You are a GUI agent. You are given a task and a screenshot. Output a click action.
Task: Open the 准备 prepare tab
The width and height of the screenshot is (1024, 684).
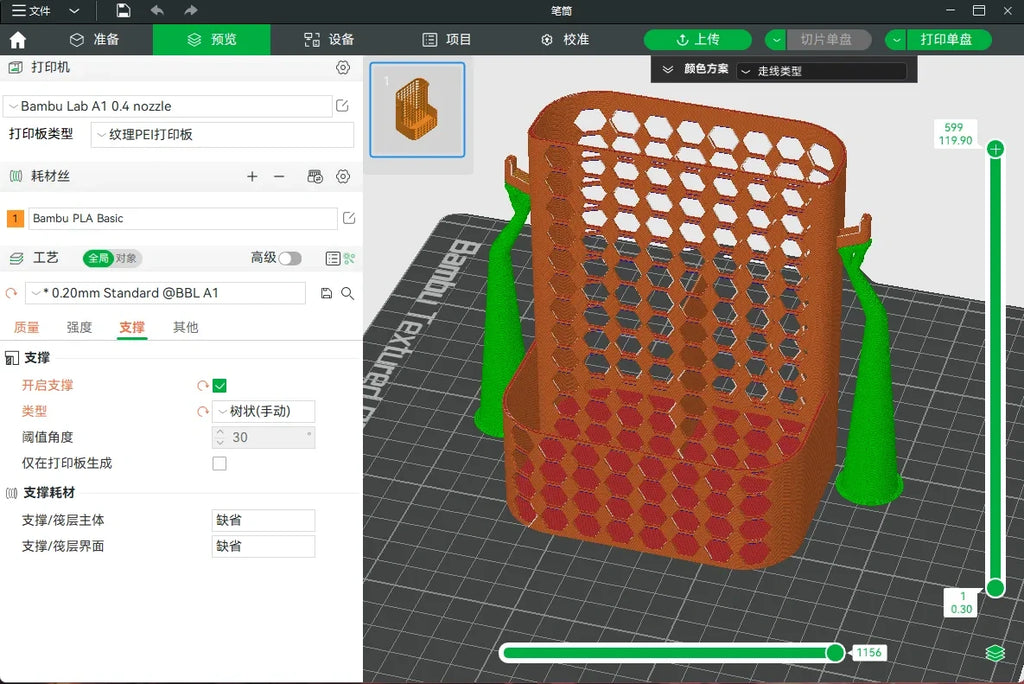95,40
